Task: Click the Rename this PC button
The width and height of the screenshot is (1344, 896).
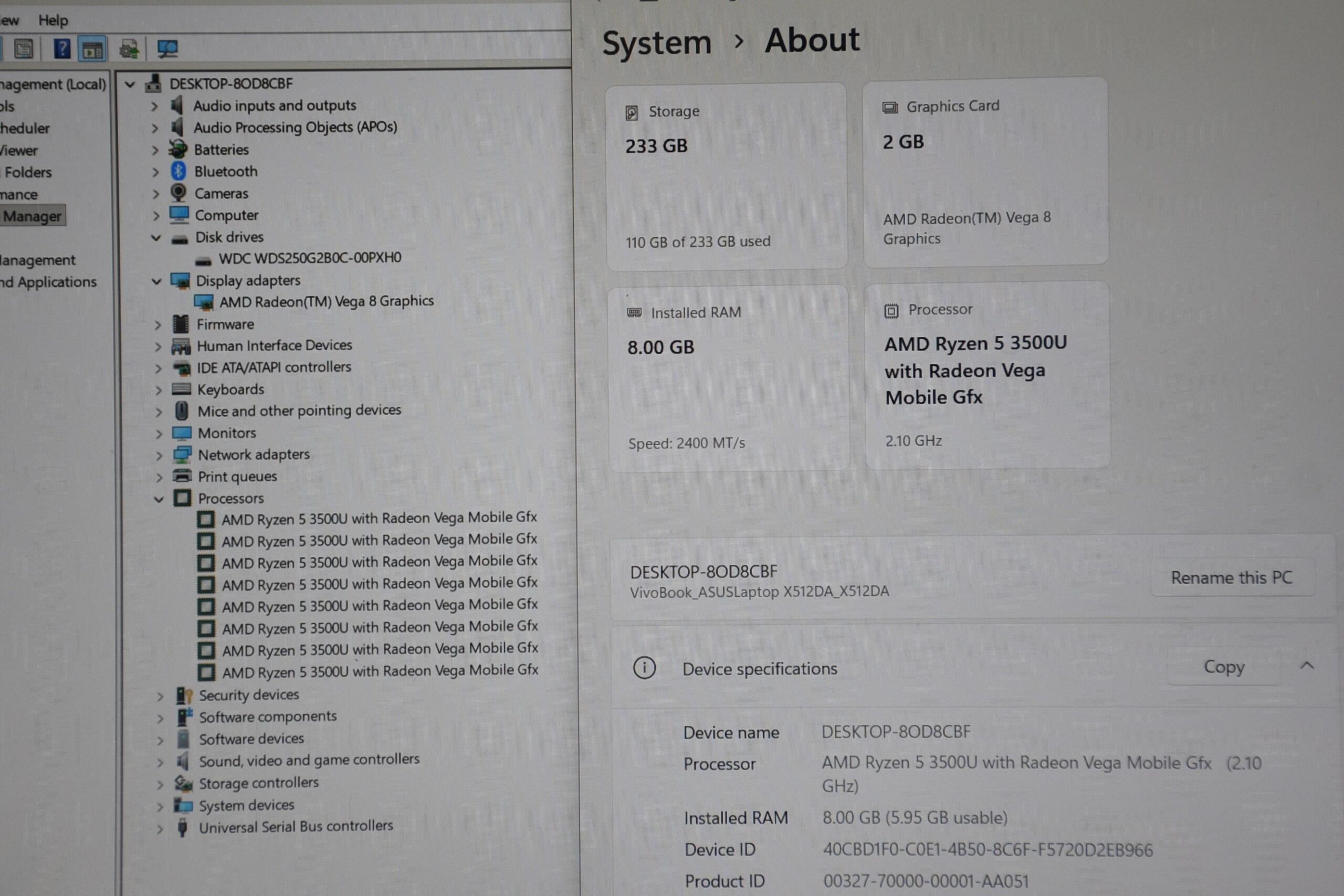Action: [x=1232, y=578]
